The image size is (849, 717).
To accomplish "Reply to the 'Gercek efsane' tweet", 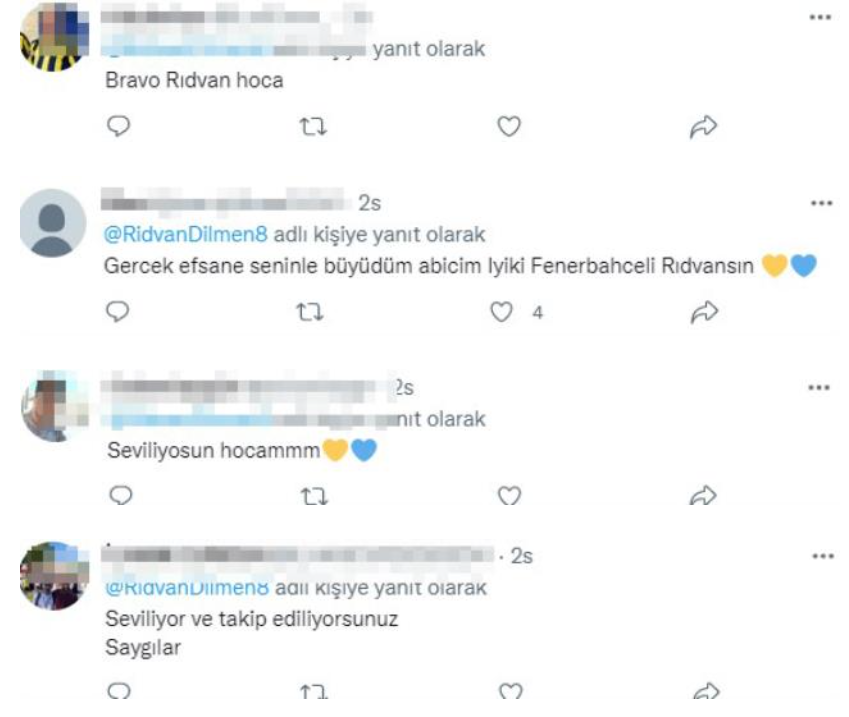I will coord(117,312).
